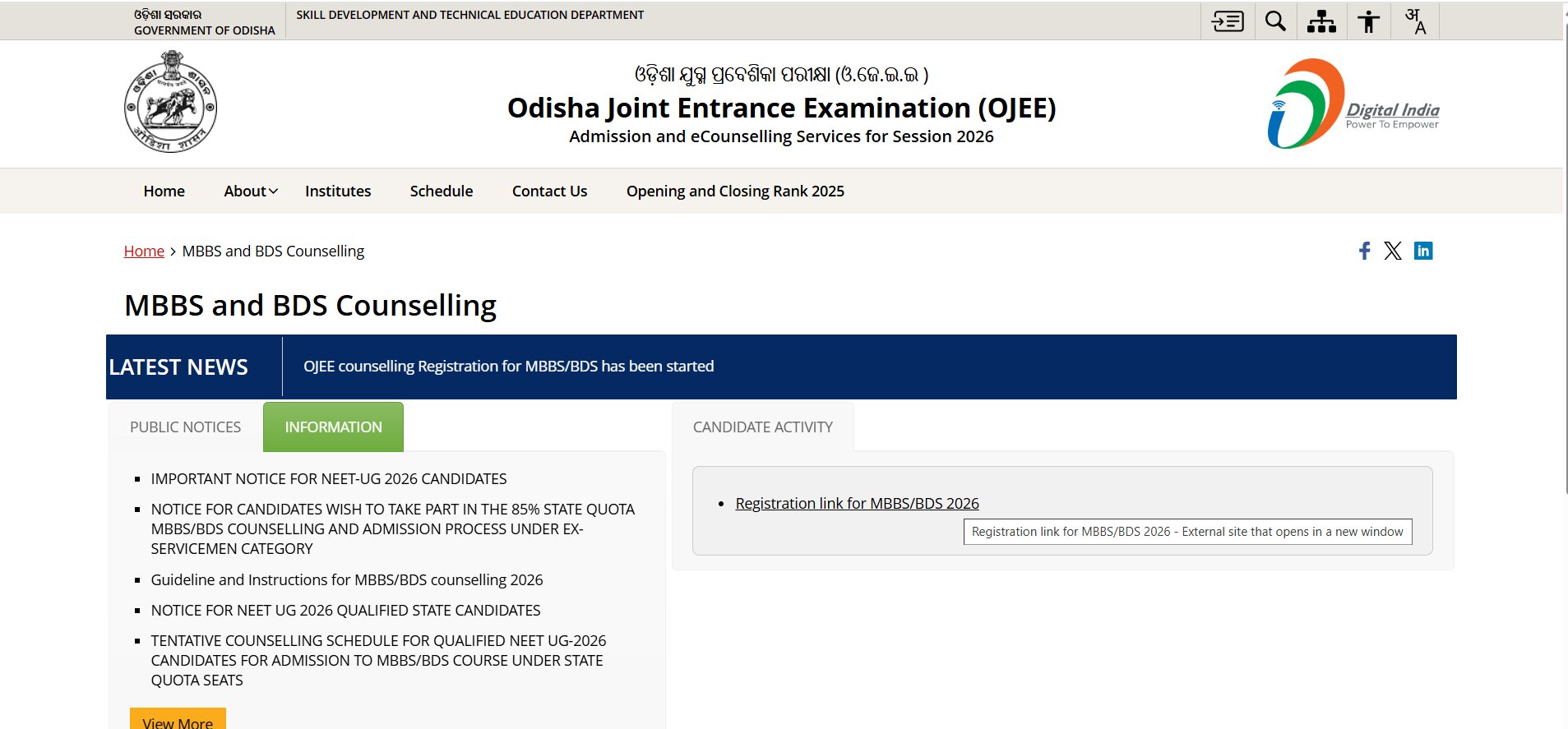Open the search magnifier icon

1275,21
